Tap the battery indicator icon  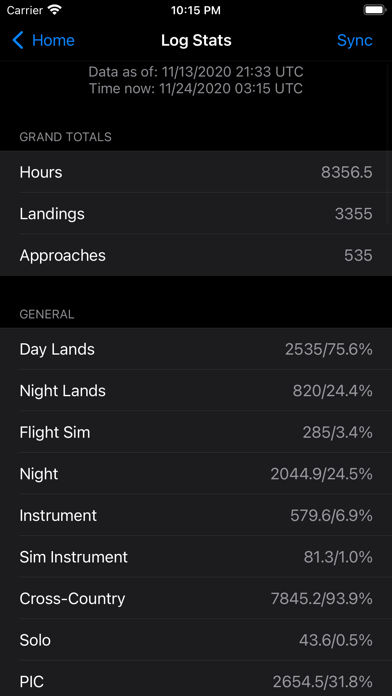(375, 10)
